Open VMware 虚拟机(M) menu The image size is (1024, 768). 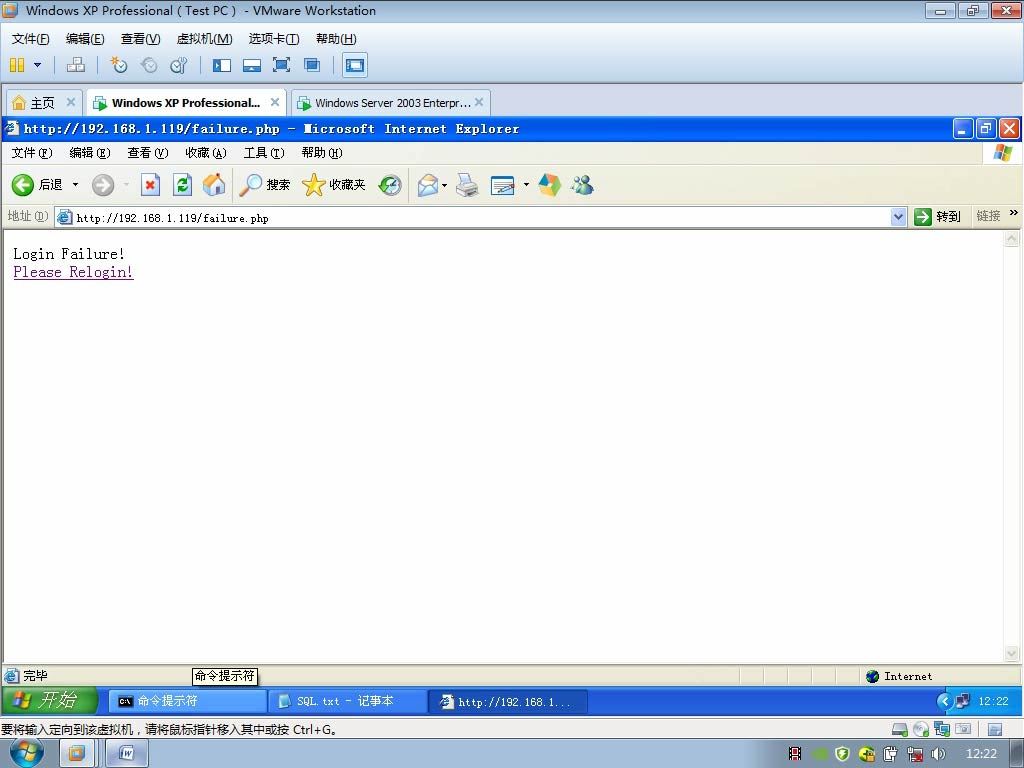[x=204, y=39]
